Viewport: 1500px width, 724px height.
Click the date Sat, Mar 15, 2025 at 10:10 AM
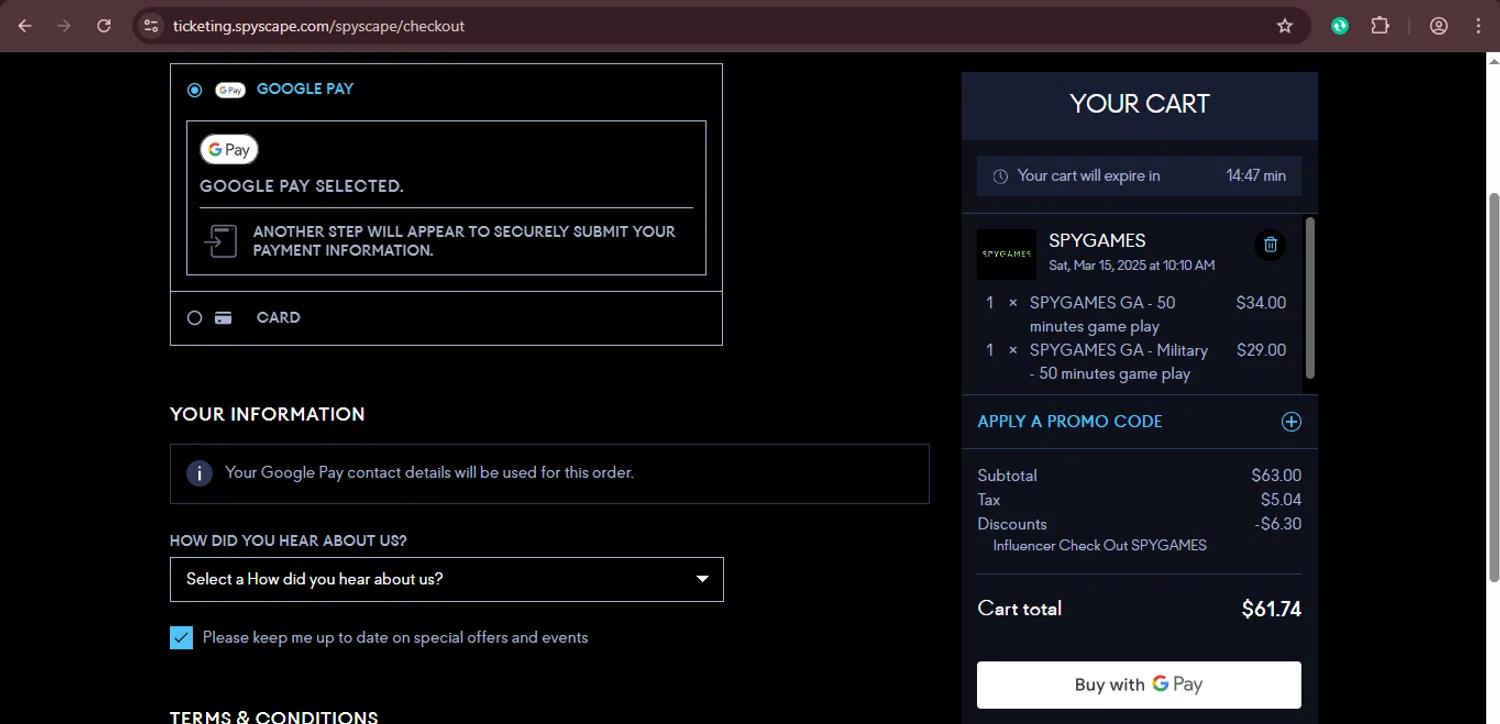click(1132, 266)
